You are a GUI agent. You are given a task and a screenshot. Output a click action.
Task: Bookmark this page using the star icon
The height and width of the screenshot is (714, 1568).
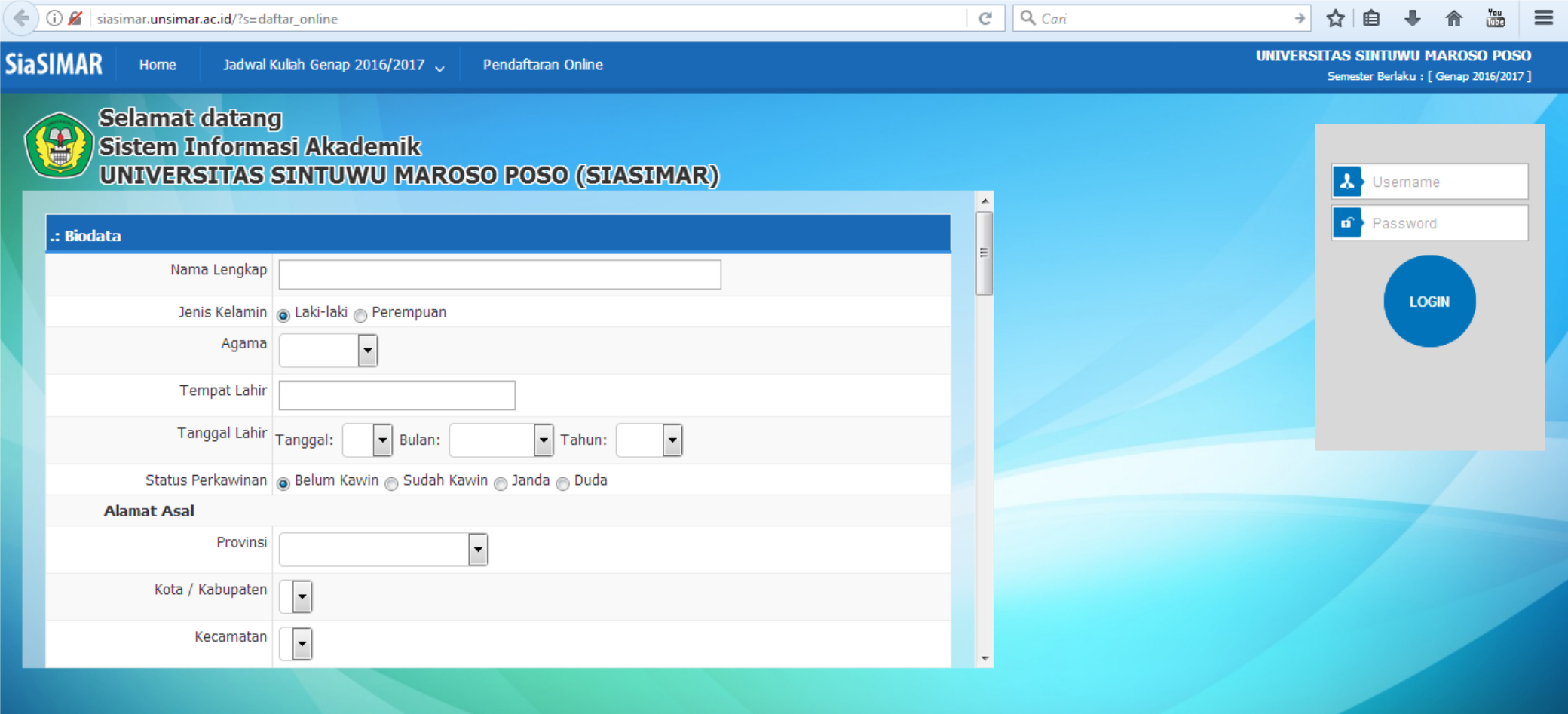(x=1335, y=18)
